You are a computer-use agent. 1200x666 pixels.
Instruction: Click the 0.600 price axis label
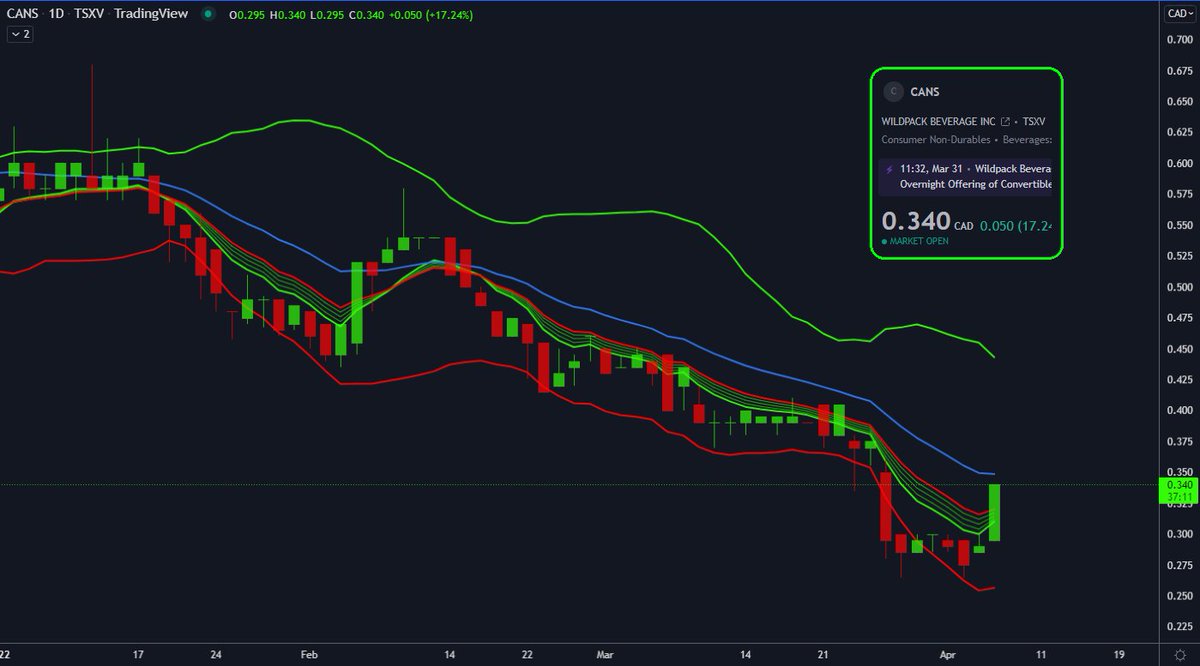[x=1178, y=163]
